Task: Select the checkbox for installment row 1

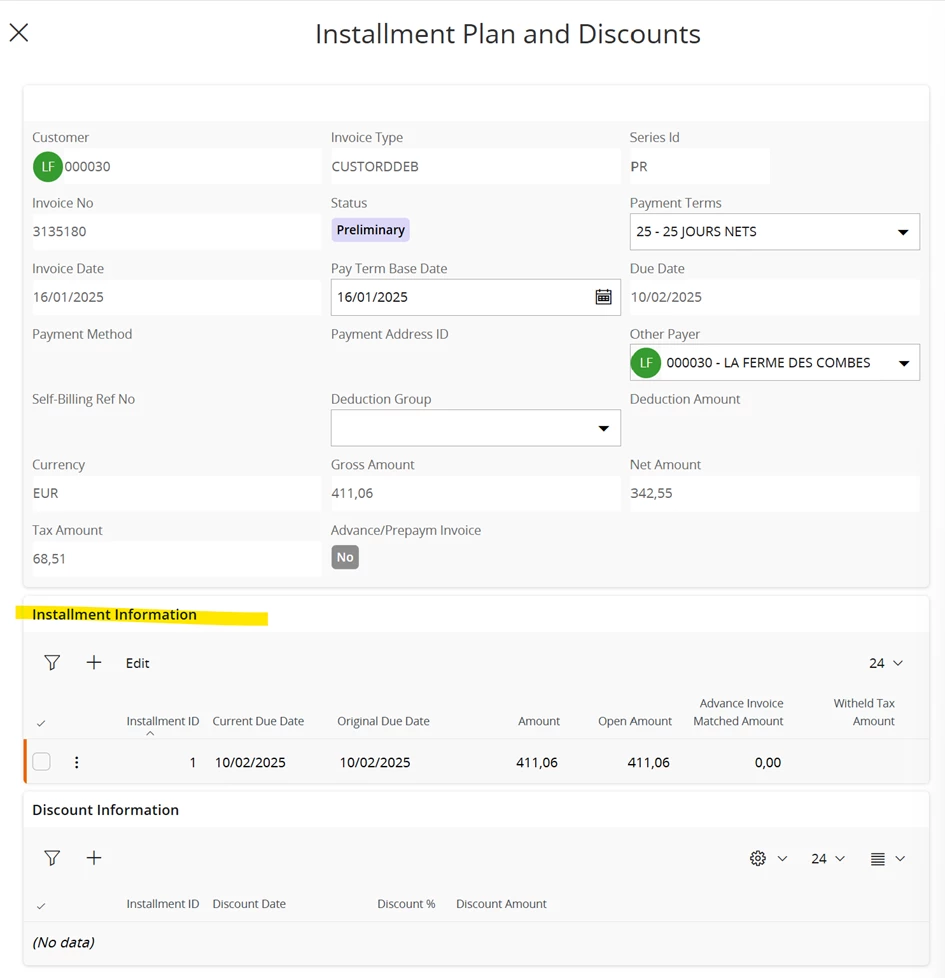Action: pyautogui.click(x=42, y=762)
